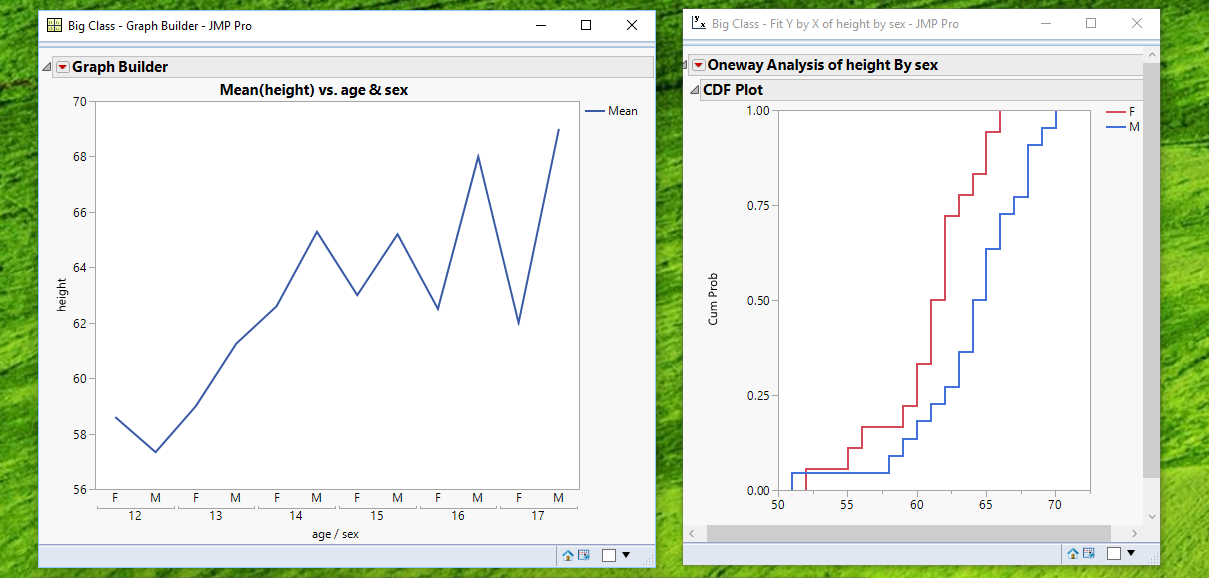1209x578 pixels.
Task: Open the Graph Builder red triangle menu
Action: click(x=62, y=66)
